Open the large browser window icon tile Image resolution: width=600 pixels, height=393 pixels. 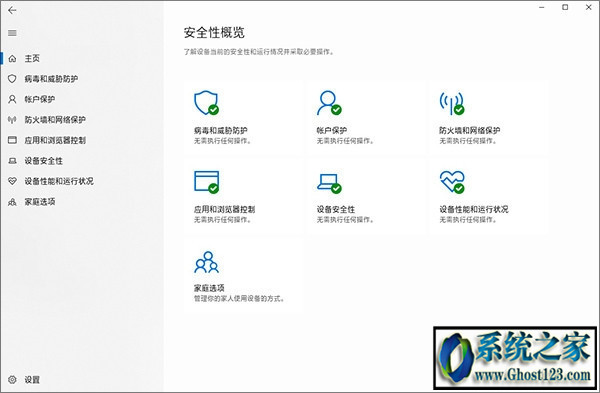207,182
